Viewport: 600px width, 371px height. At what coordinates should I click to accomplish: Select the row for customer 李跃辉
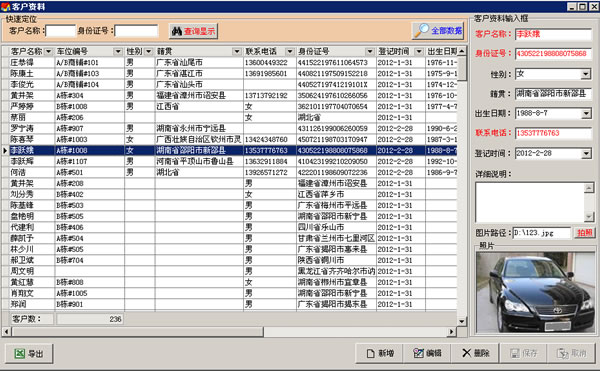(x=230, y=161)
